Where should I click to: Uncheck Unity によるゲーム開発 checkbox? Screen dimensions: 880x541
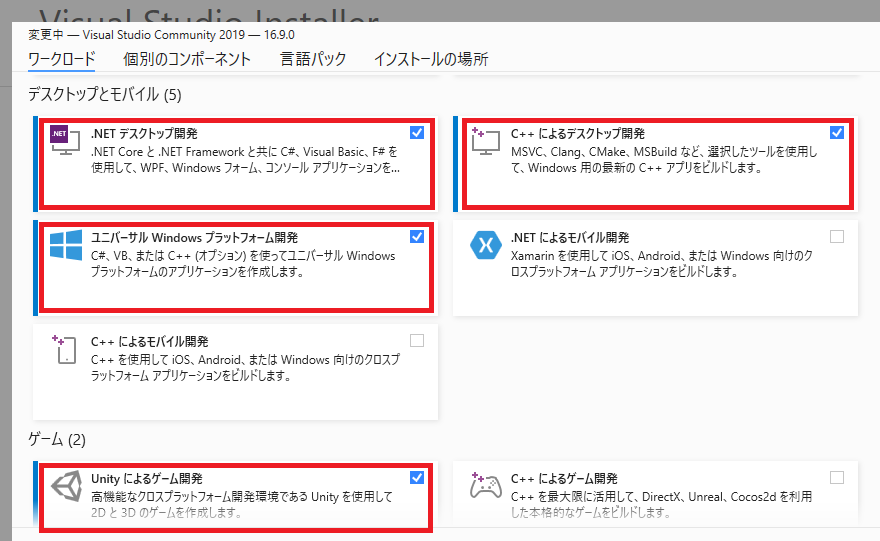[417, 477]
